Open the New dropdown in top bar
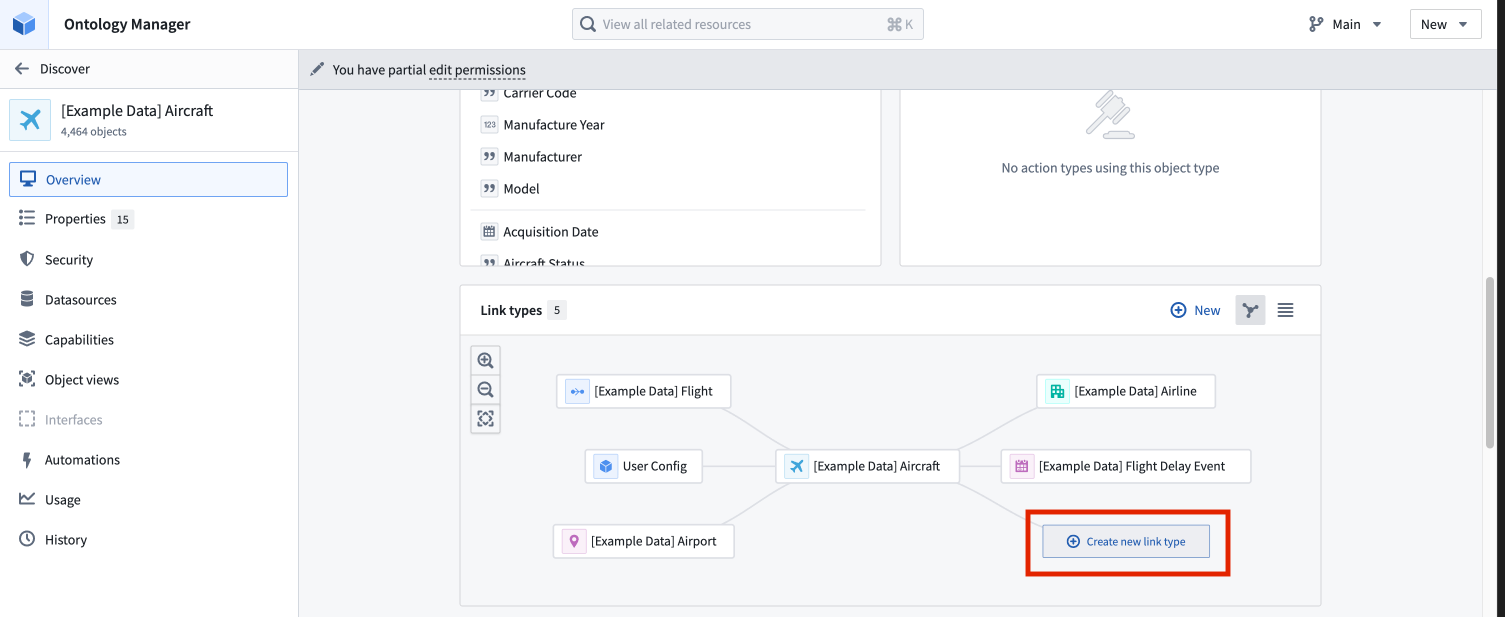This screenshot has height=617, width=1505. click(1445, 24)
